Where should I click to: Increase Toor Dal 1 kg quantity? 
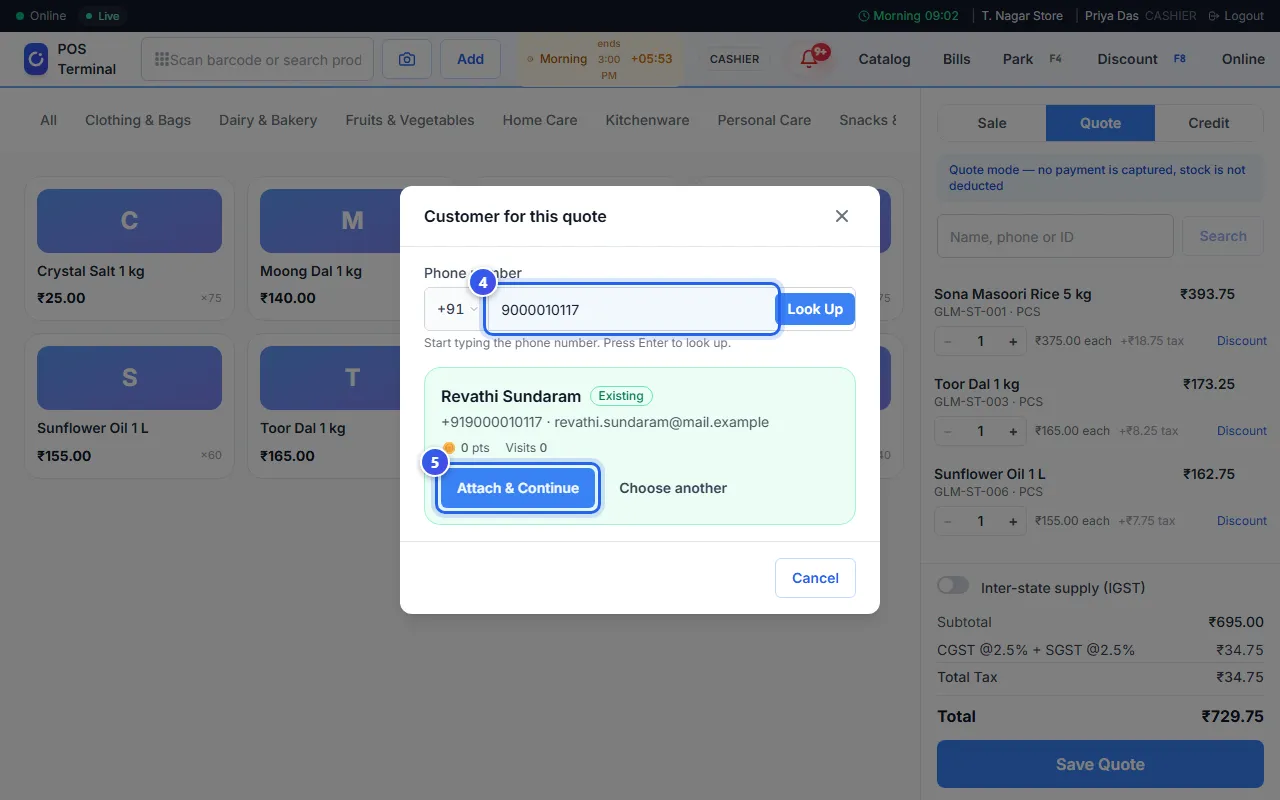pyautogui.click(x=1013, y=431)
